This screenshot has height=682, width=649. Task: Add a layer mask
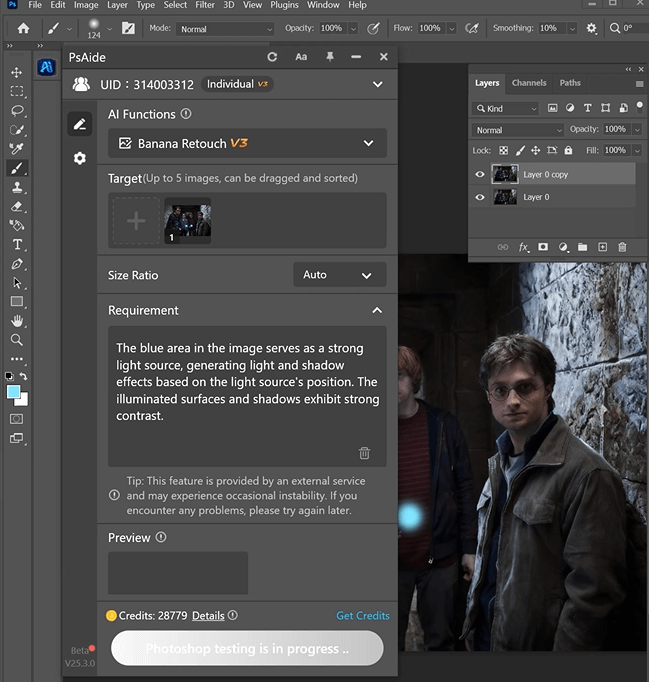click(x=543, y=247)
